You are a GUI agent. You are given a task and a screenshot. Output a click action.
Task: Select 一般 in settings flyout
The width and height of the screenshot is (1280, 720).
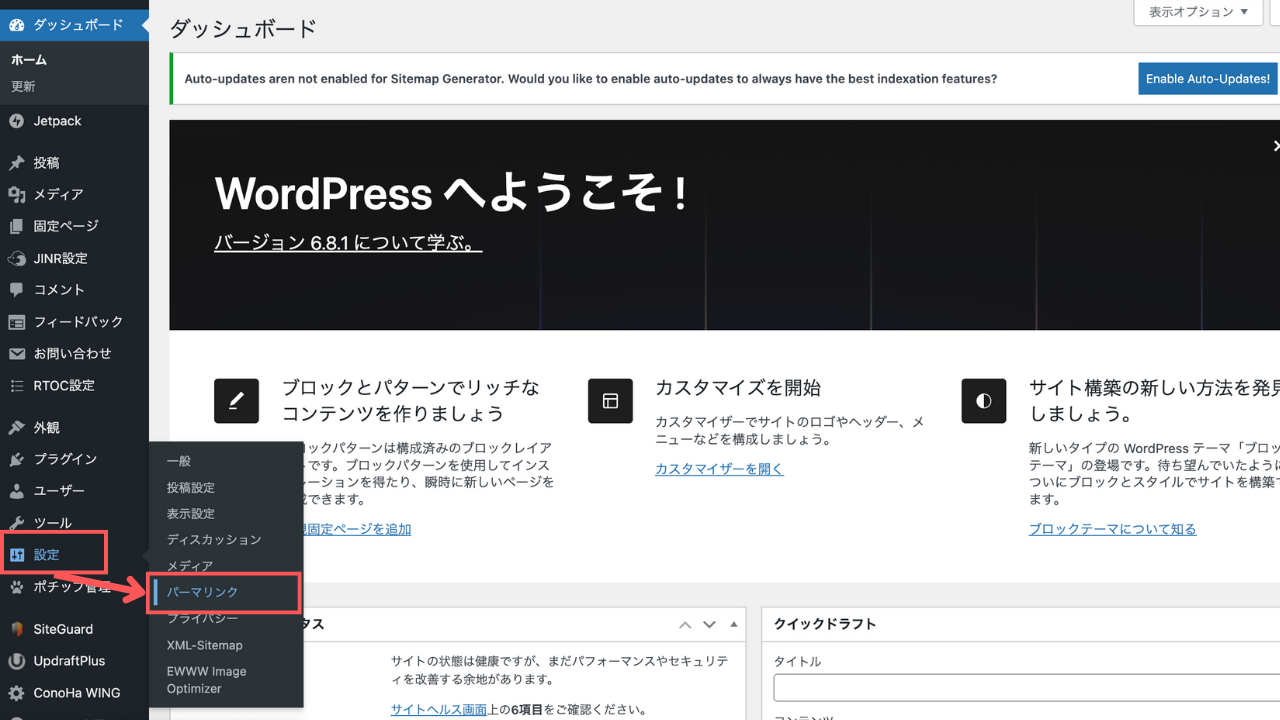[179, 461]
